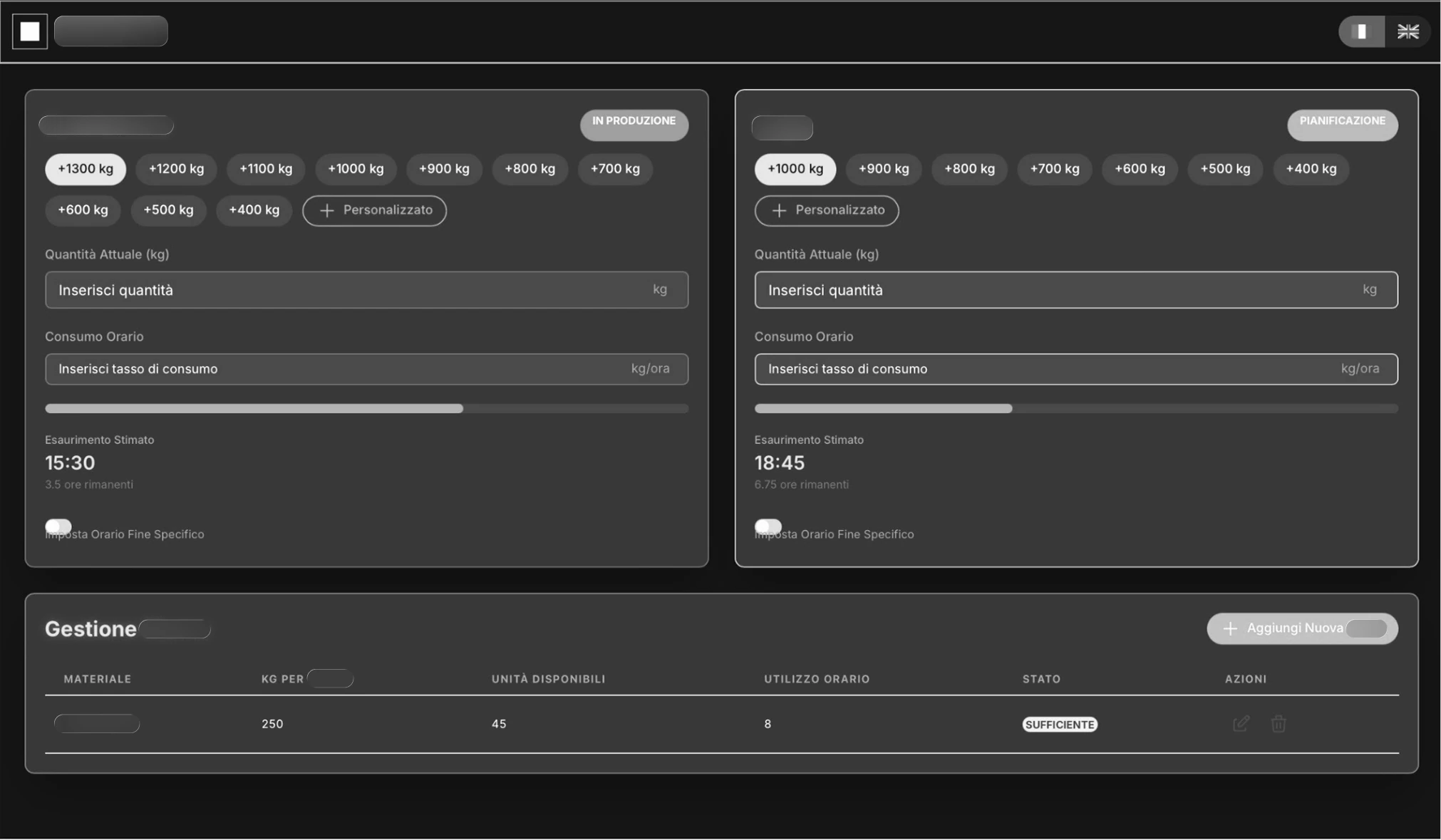Click the plus icon inside Aggiungi Nuova

pyautogui.click(x=1230, y=628)
